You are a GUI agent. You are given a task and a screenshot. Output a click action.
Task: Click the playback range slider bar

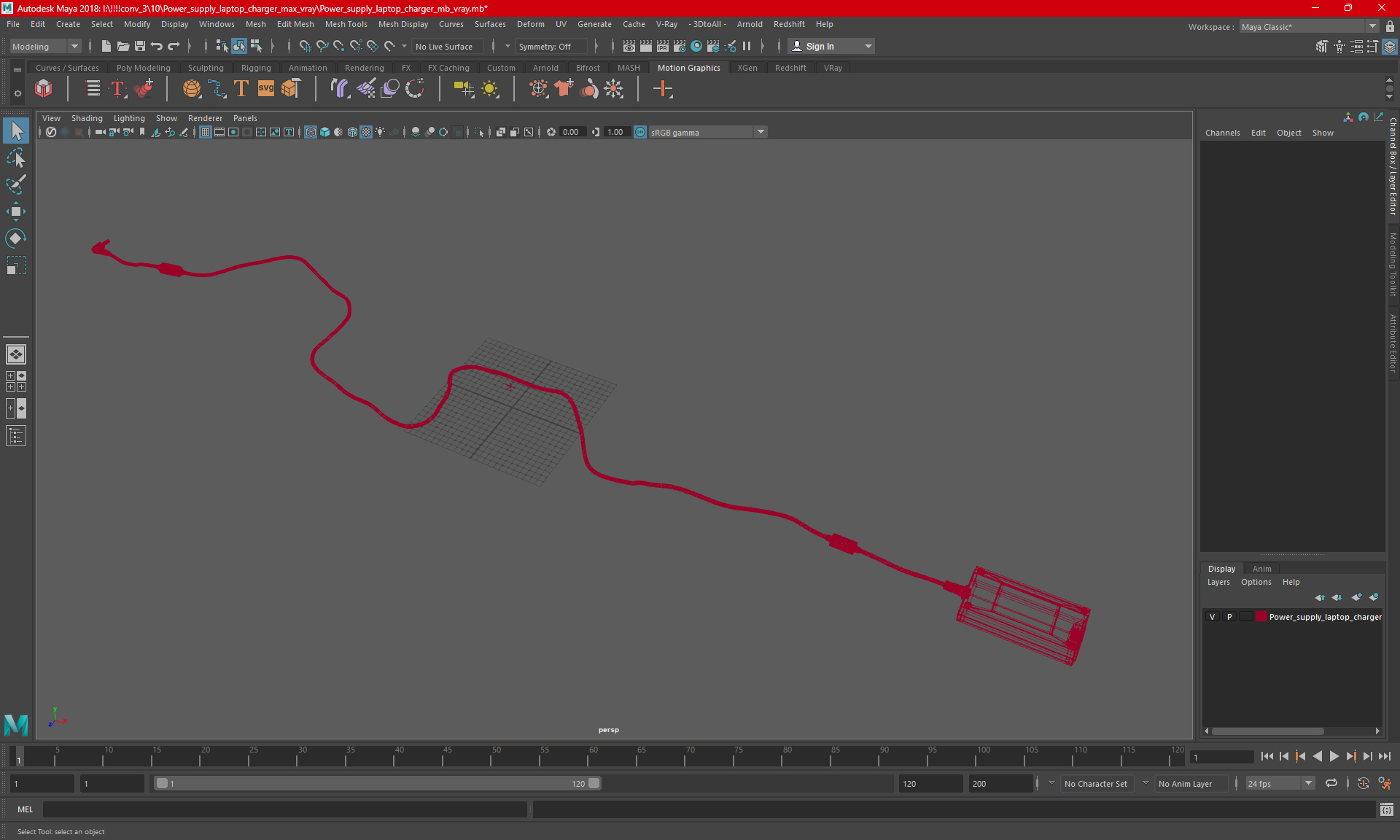point(378,783)
